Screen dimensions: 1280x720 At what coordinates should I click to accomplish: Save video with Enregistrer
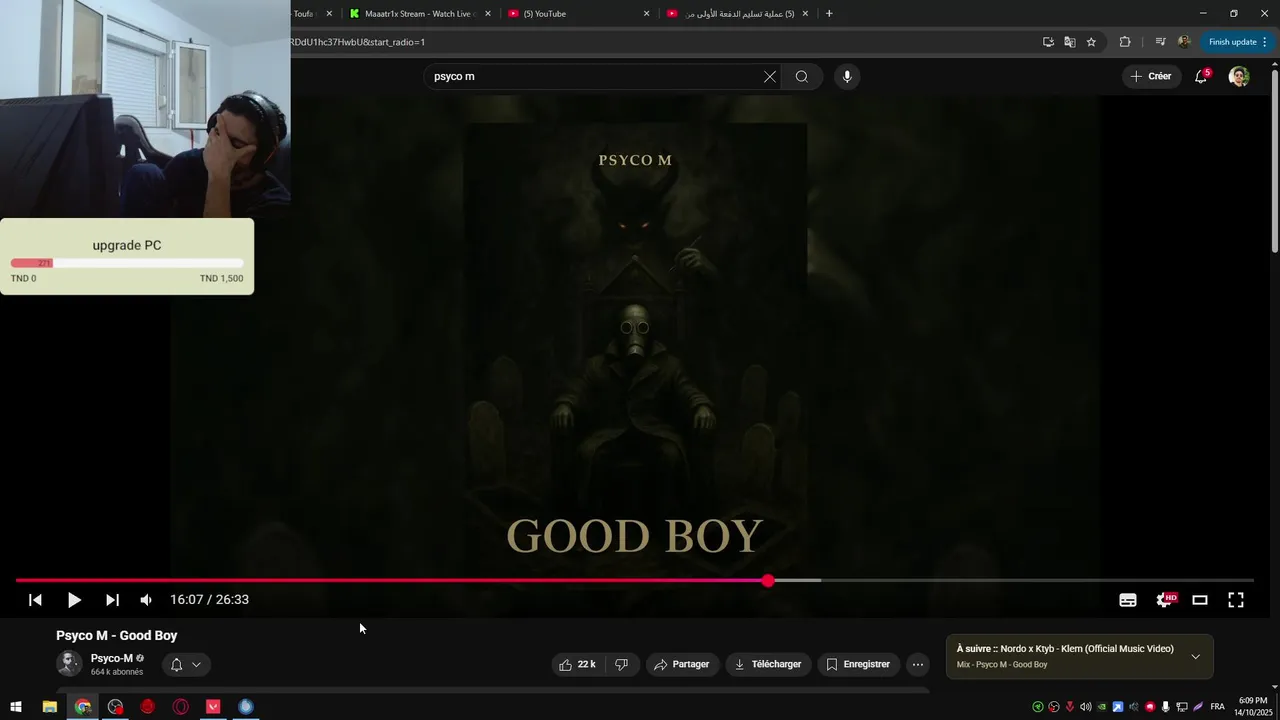[x=858, y=664]
